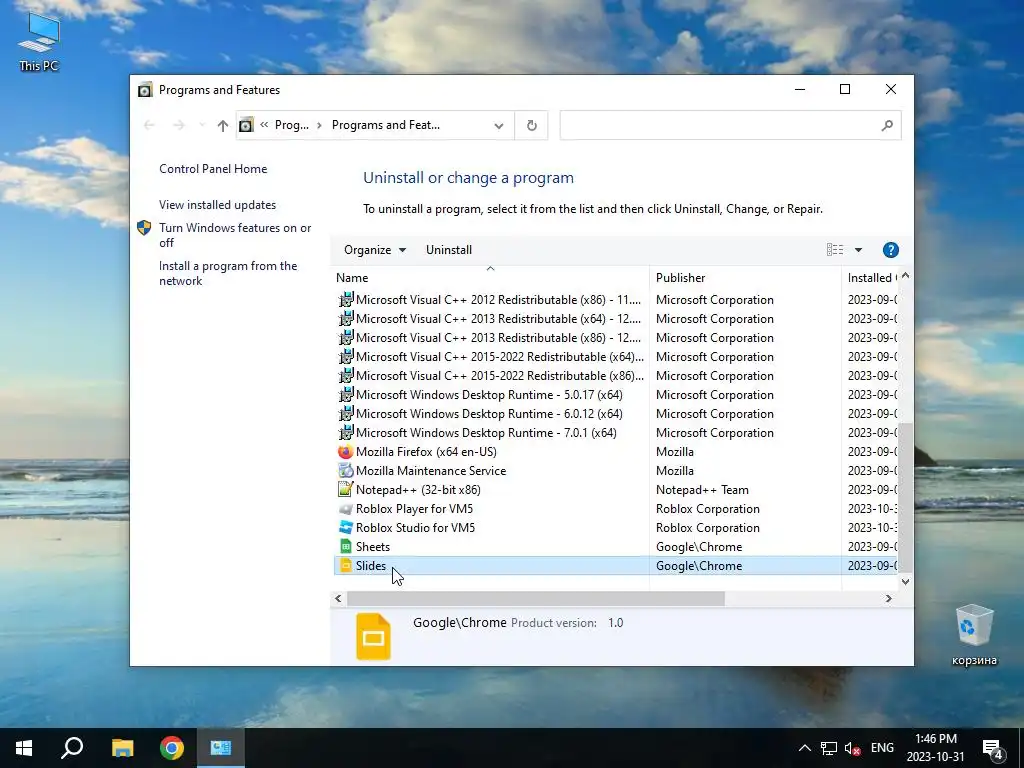Click the Control Panel taskbar button
This screenshot has height=768, width=1024.
[x=221, y=748]
